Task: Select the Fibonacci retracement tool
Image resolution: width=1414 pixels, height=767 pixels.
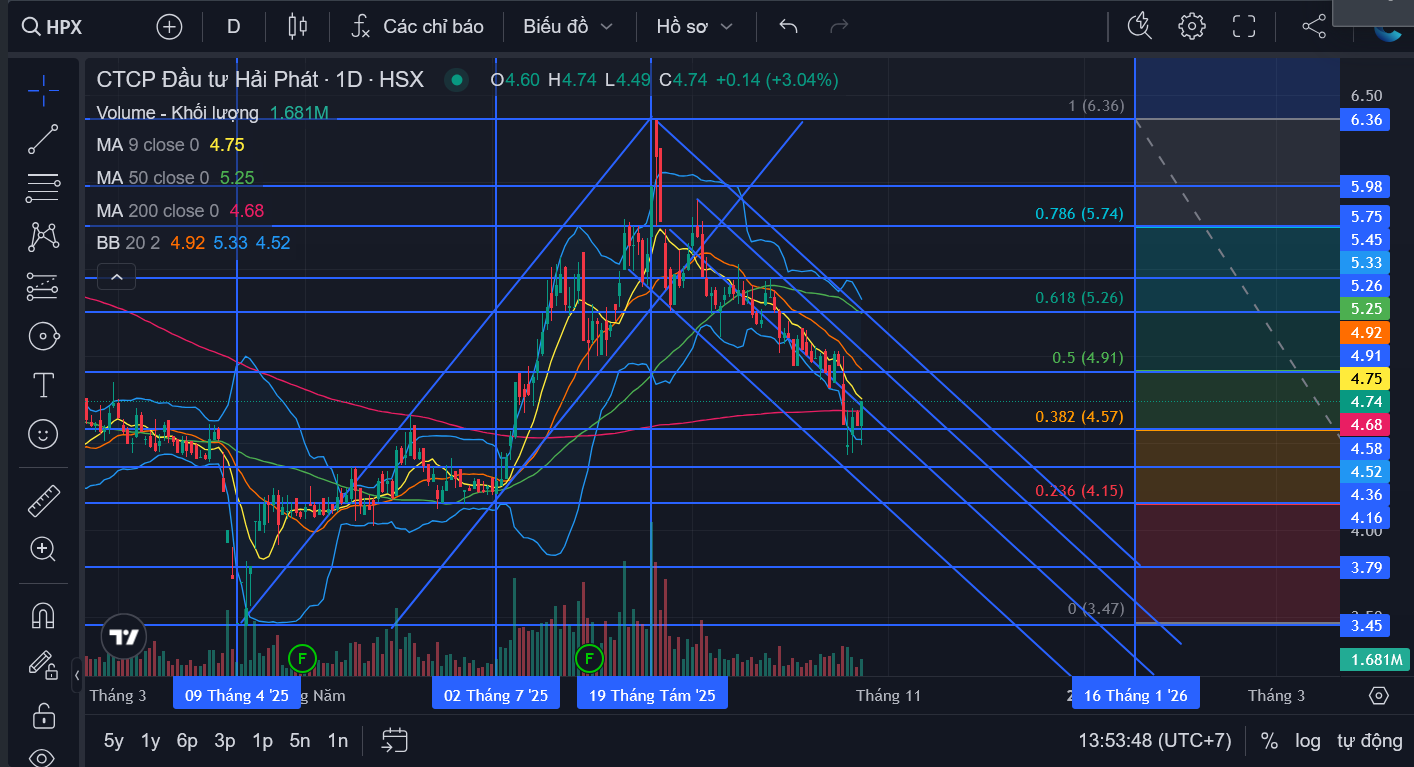Action: (x=43, y=188)
